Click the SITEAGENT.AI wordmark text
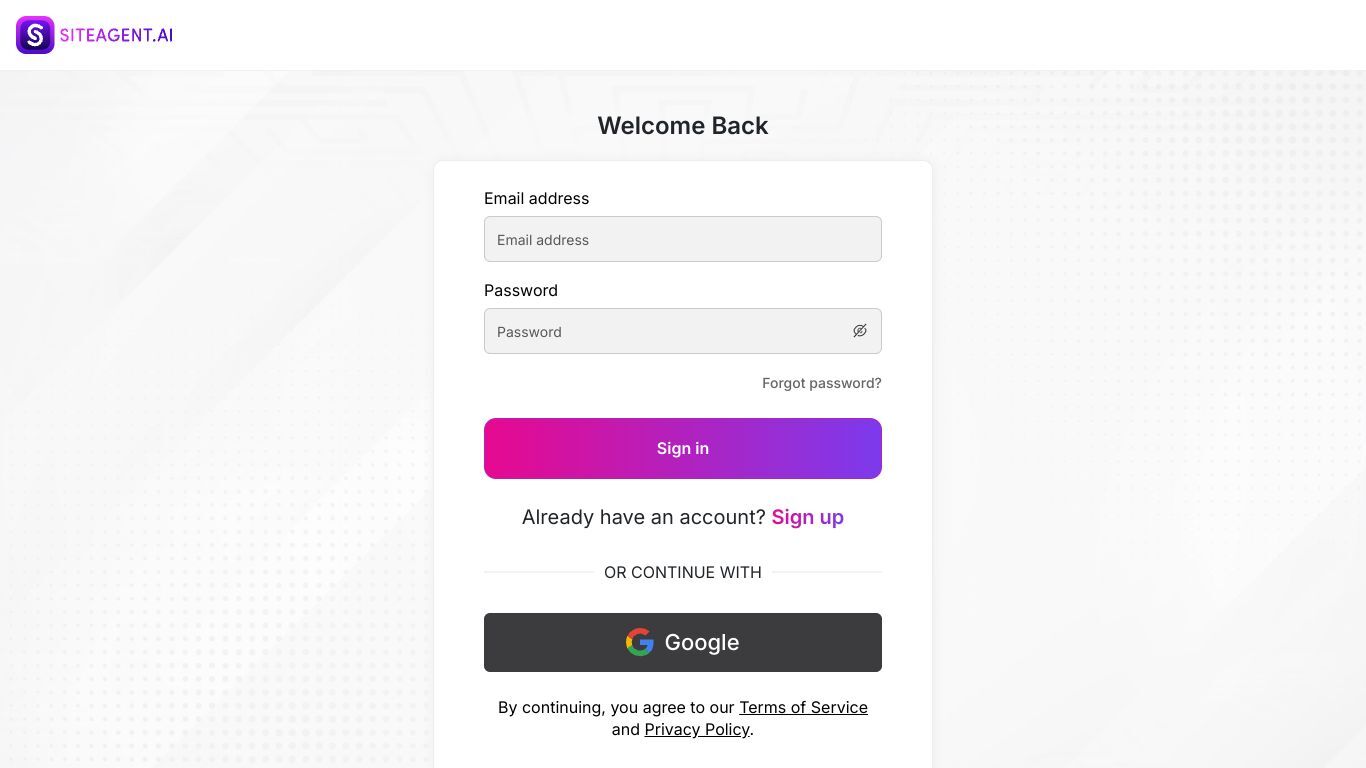Screen dimensions: 1366x768 click(x=116, y=35)
